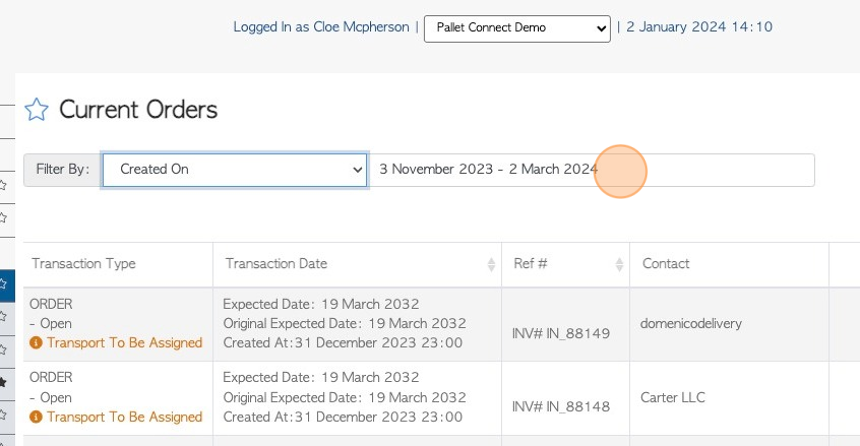This screenshot has width=860, height=446.
Task: Click the Transport To Be Assigned text in the second row
Action: point(124,417)
